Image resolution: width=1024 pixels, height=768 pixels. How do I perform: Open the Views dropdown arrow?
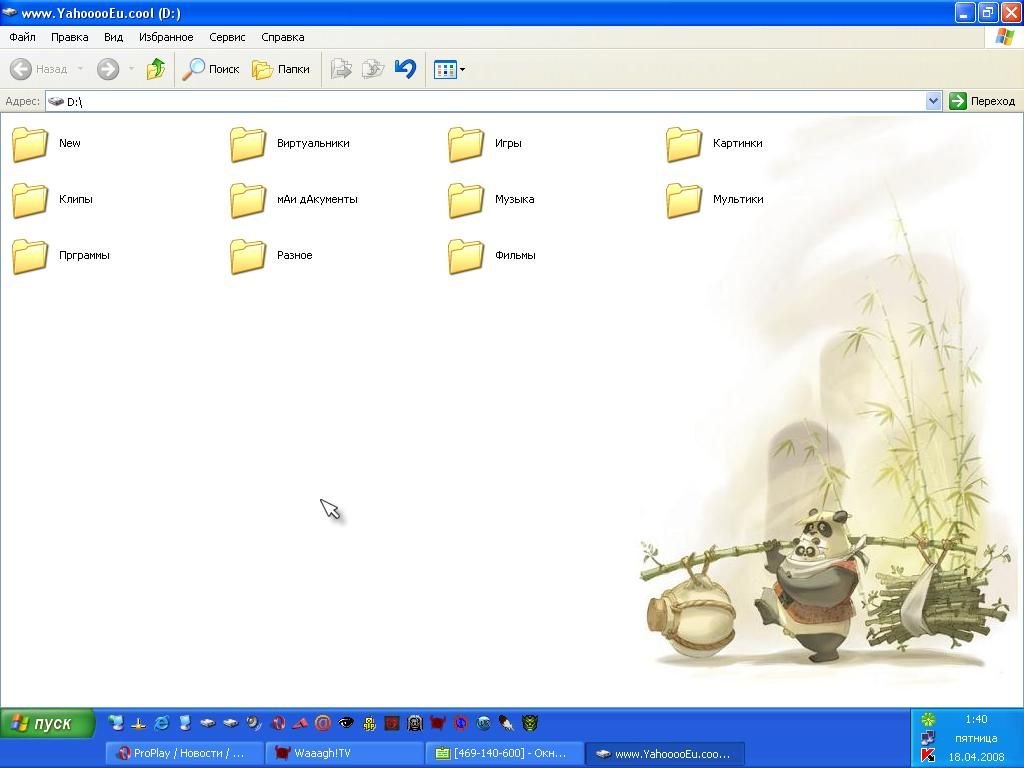pos(462,69)
